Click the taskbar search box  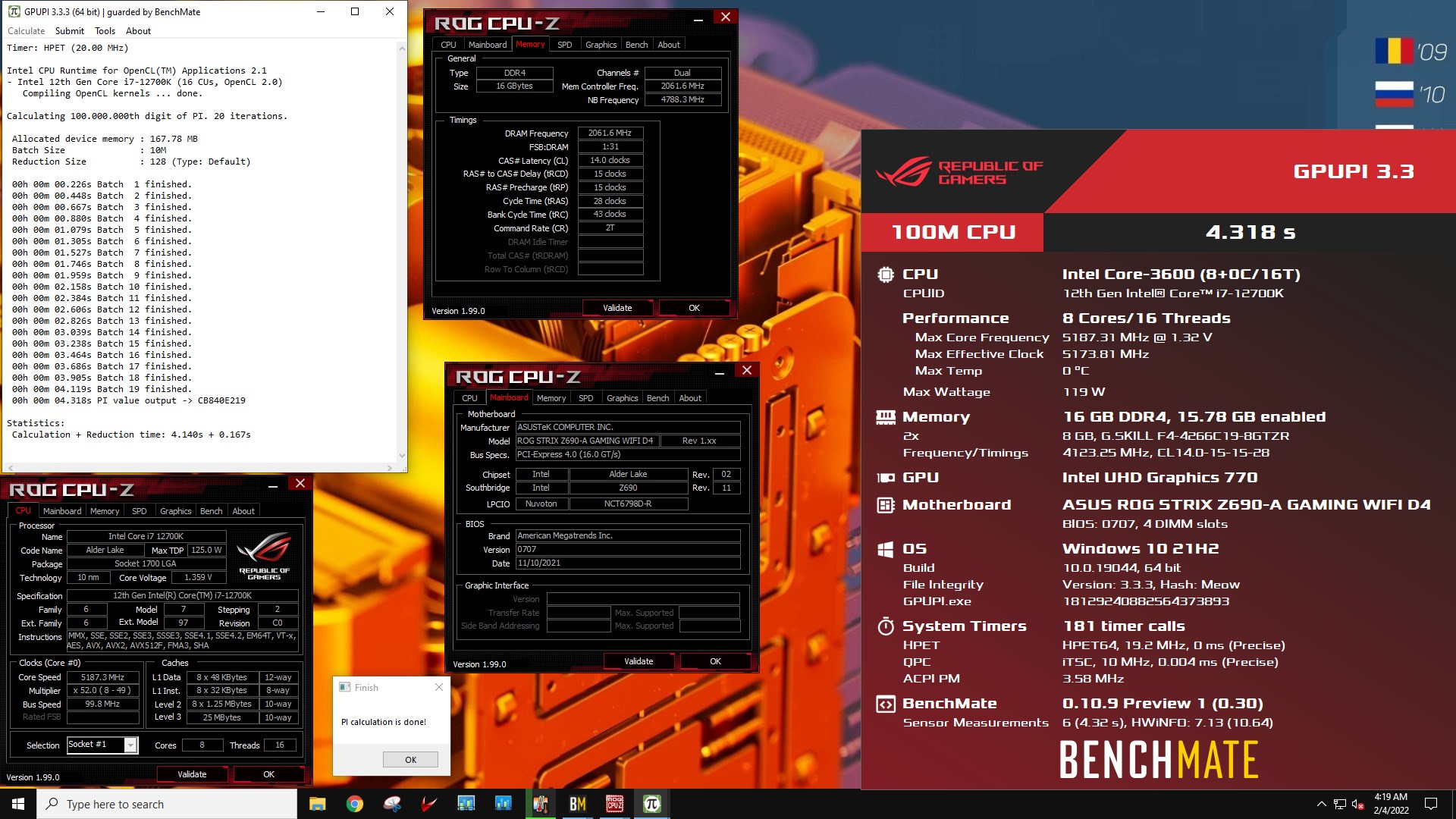(167, 804)
